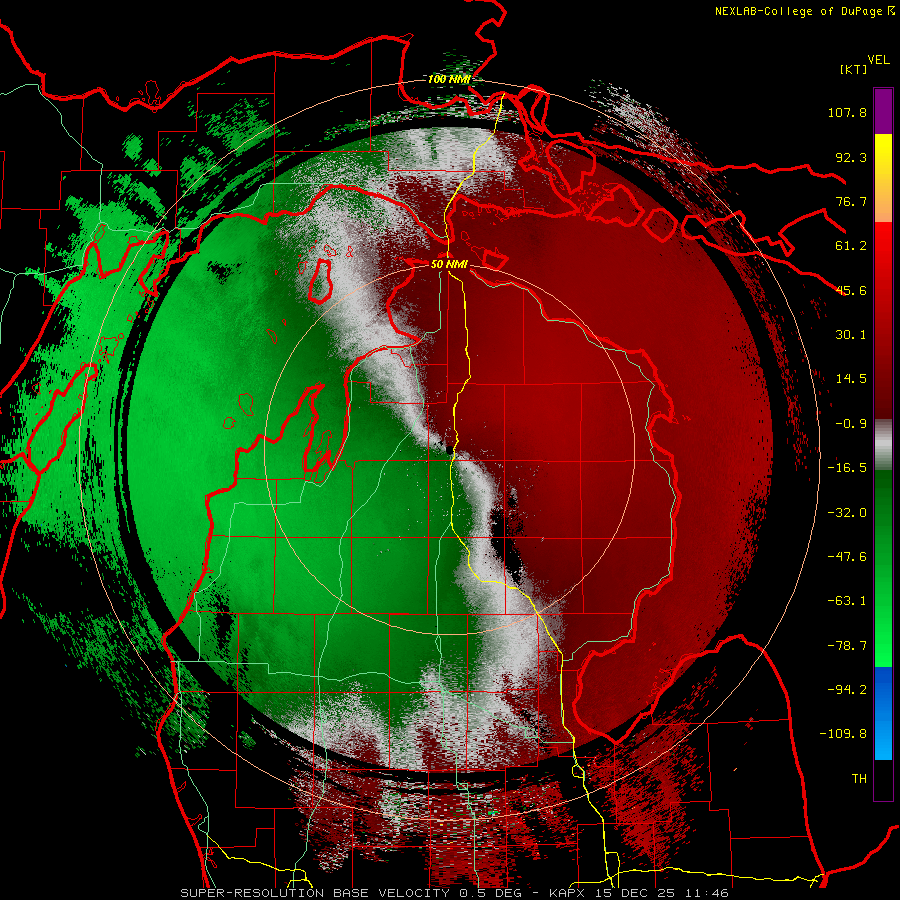Click the -63.1 velocity scale value
Screen dimensions: 900x900
(847, 601)
